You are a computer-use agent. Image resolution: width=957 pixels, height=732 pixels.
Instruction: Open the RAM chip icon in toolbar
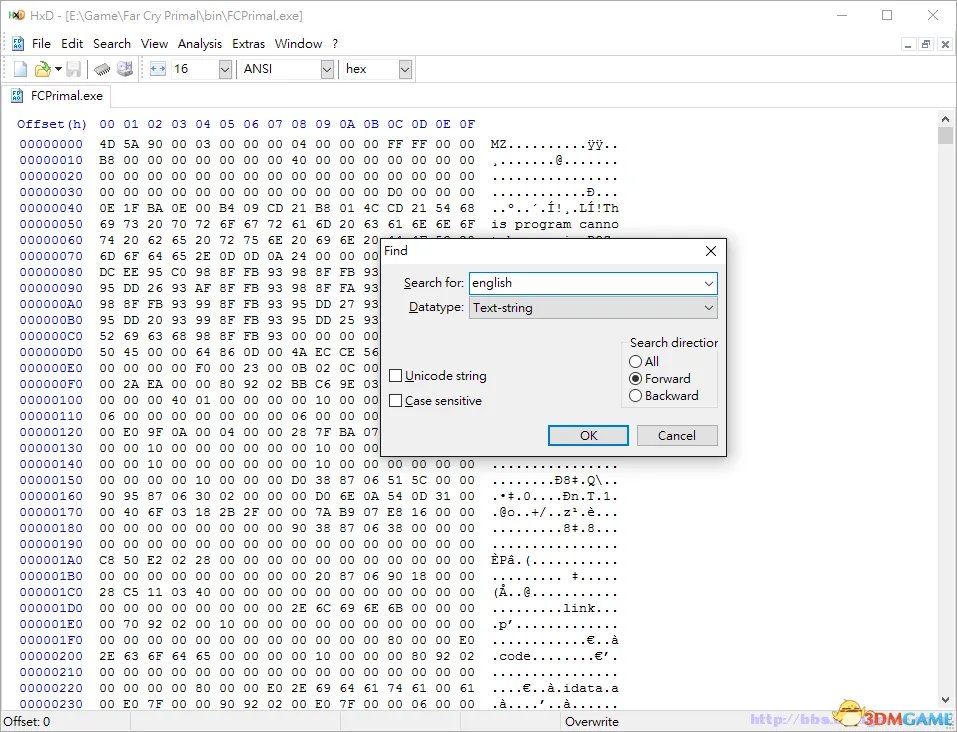102,69
